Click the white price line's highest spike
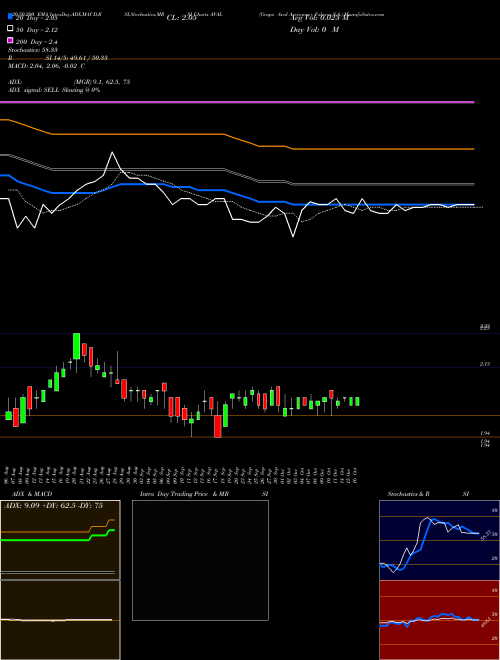500x660 pixels. [112, 152]
